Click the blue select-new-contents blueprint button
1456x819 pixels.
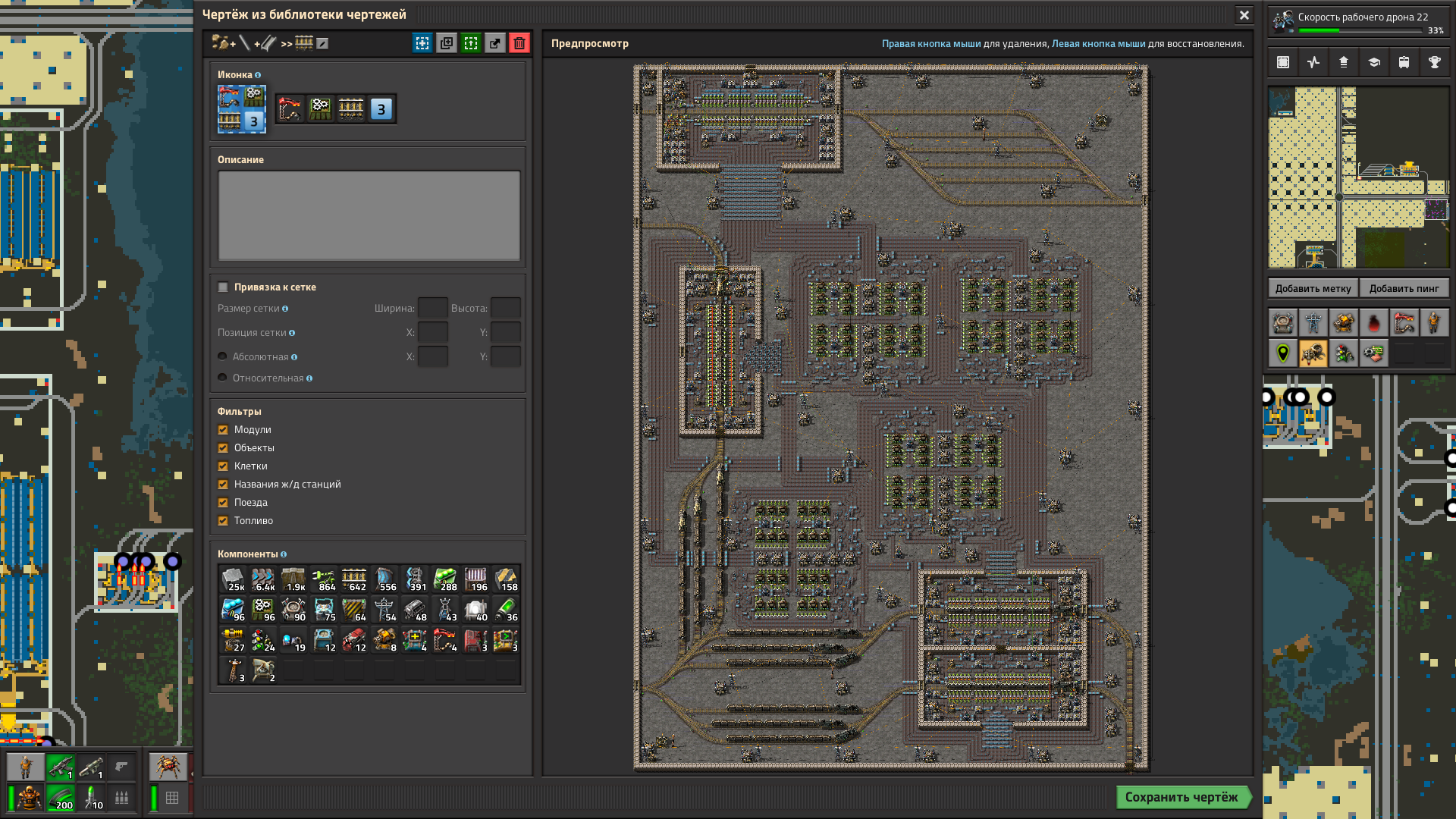click(x=422, y=43)
